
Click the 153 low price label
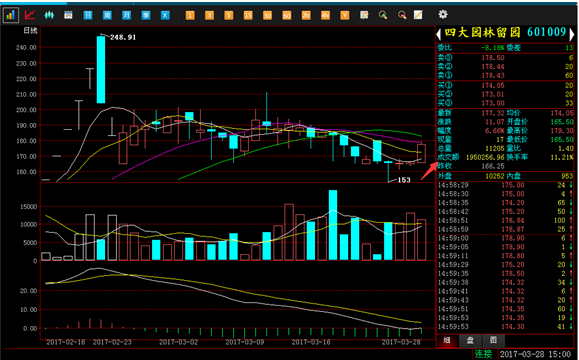(404, 180)
